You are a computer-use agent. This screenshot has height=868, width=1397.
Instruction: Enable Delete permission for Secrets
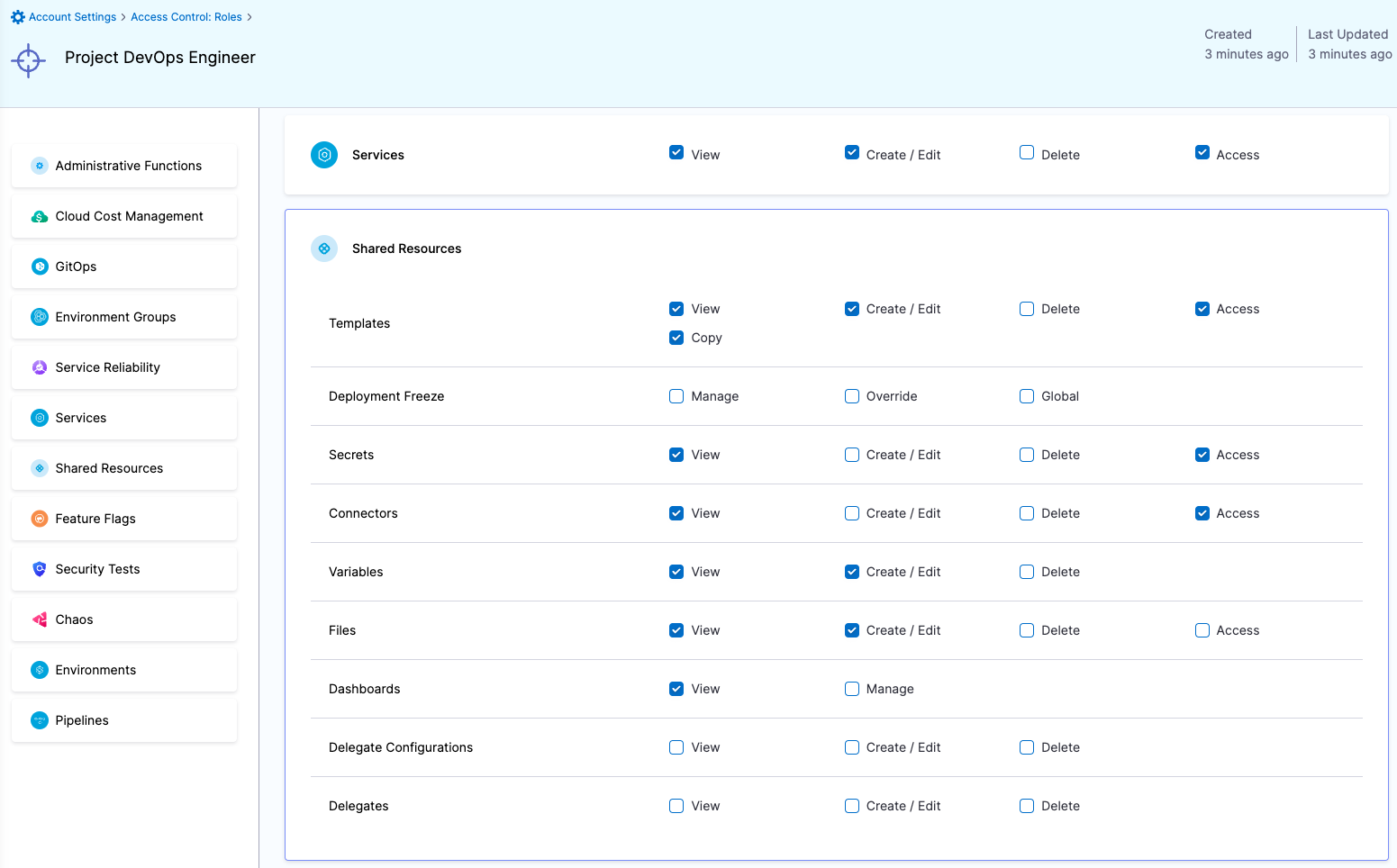(x=1026, y=455)
